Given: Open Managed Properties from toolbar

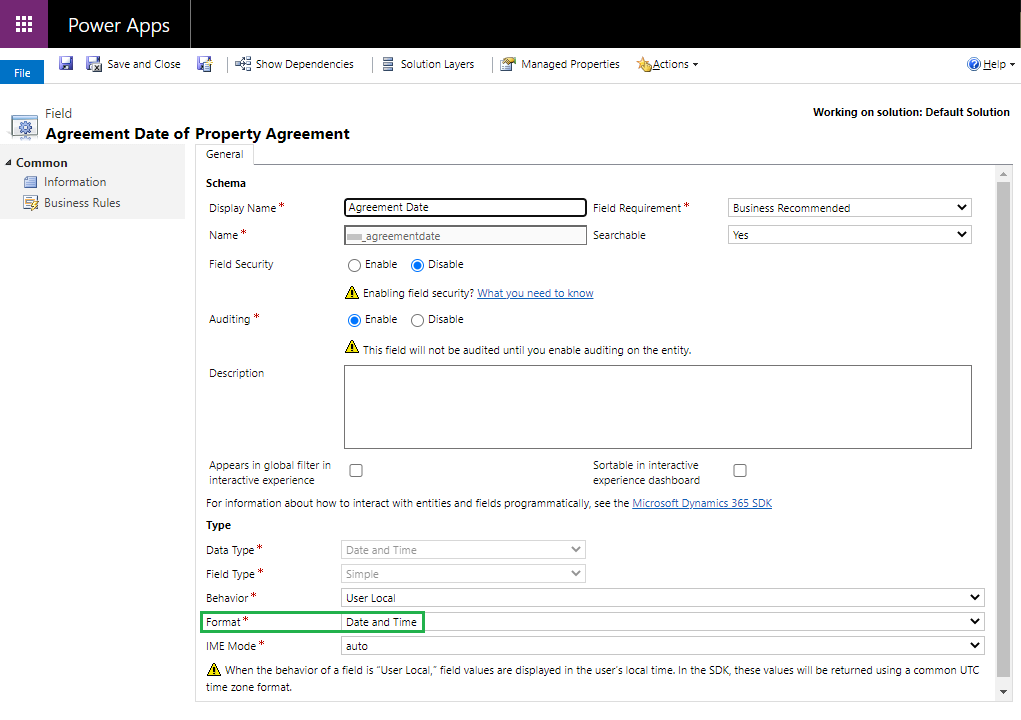Looking at the screenshot, I should (x=560, y=64).
